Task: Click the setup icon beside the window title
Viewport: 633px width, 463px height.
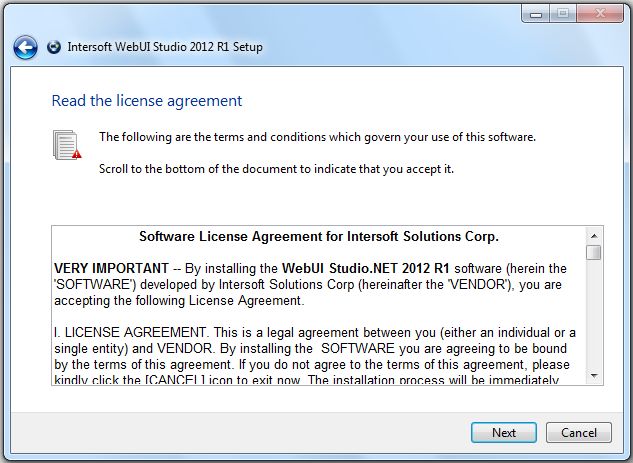Action: pyautogui.click(x=54, y=47)
